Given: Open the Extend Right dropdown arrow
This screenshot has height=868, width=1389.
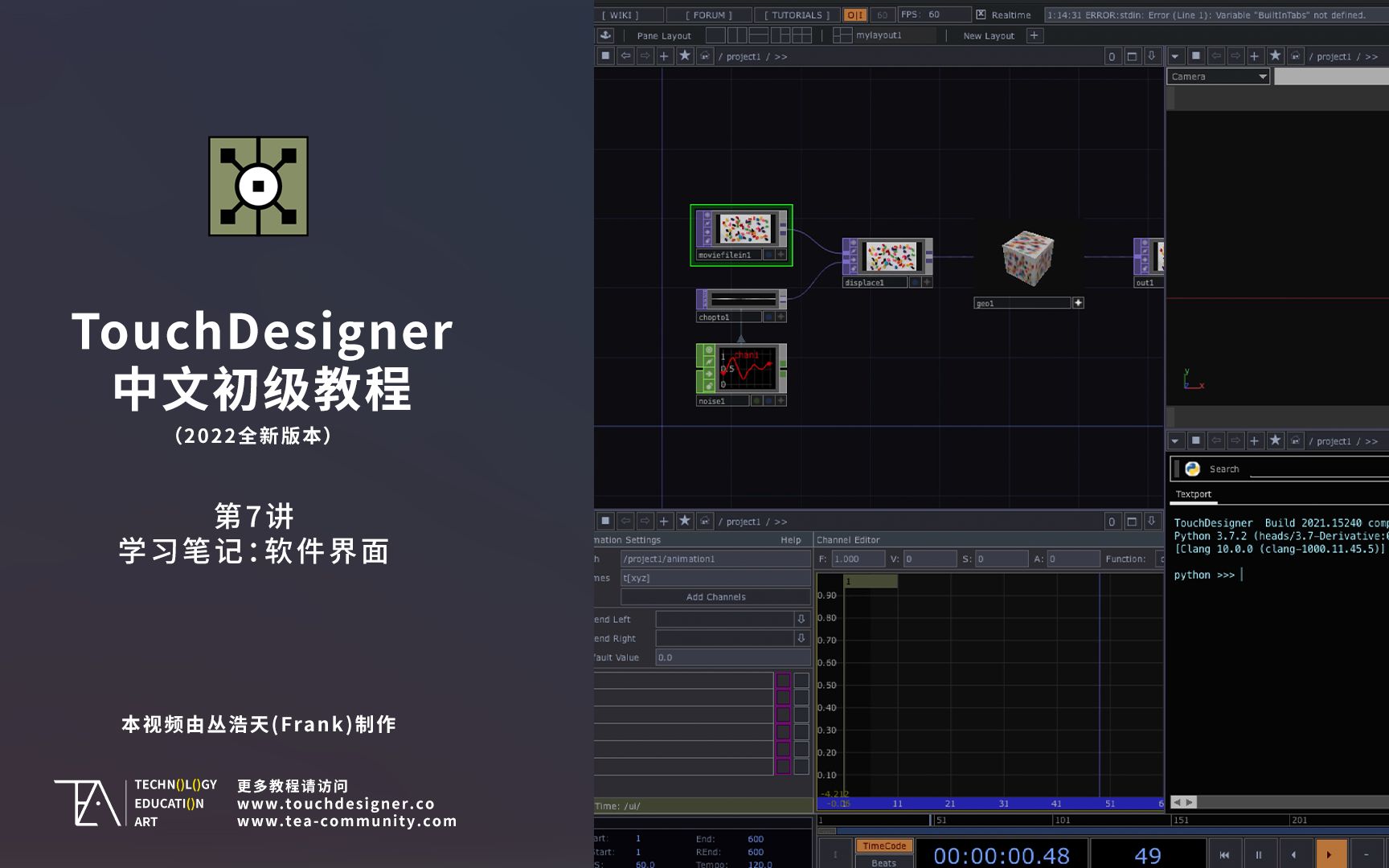Looking at the screenshot, I should [801, 638].
